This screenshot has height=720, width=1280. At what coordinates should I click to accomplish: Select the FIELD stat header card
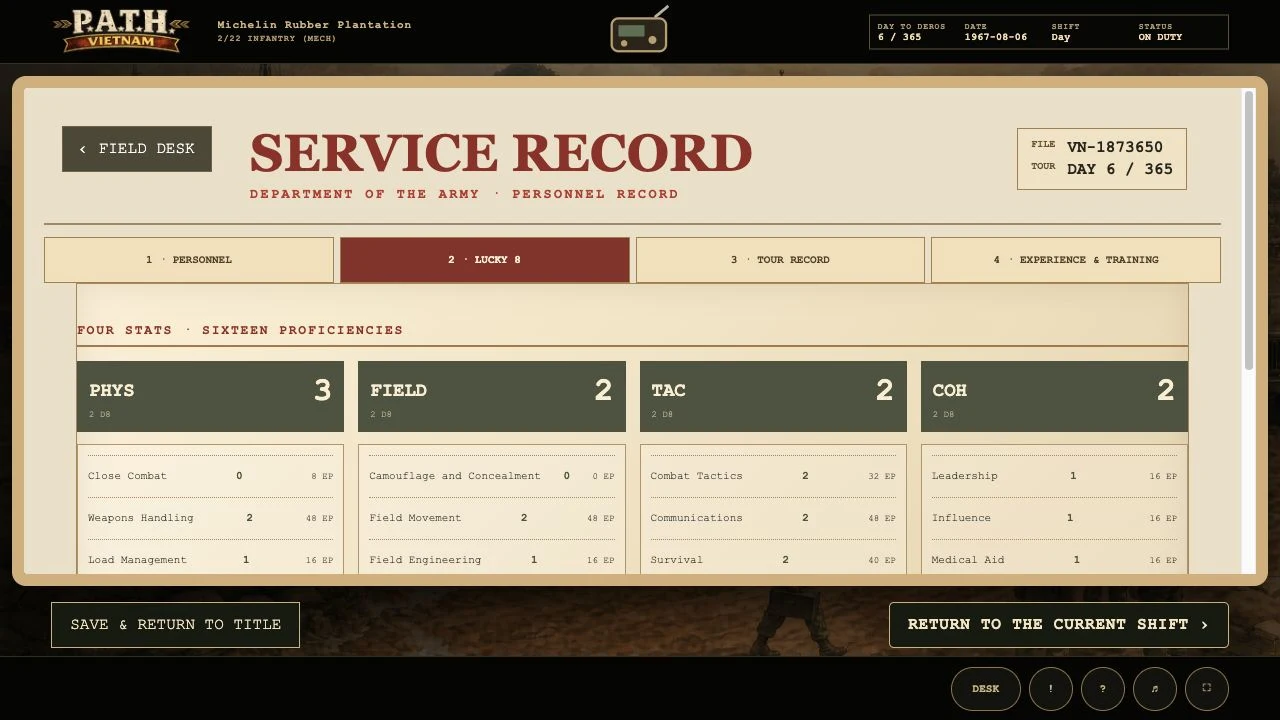coord(492,397)
